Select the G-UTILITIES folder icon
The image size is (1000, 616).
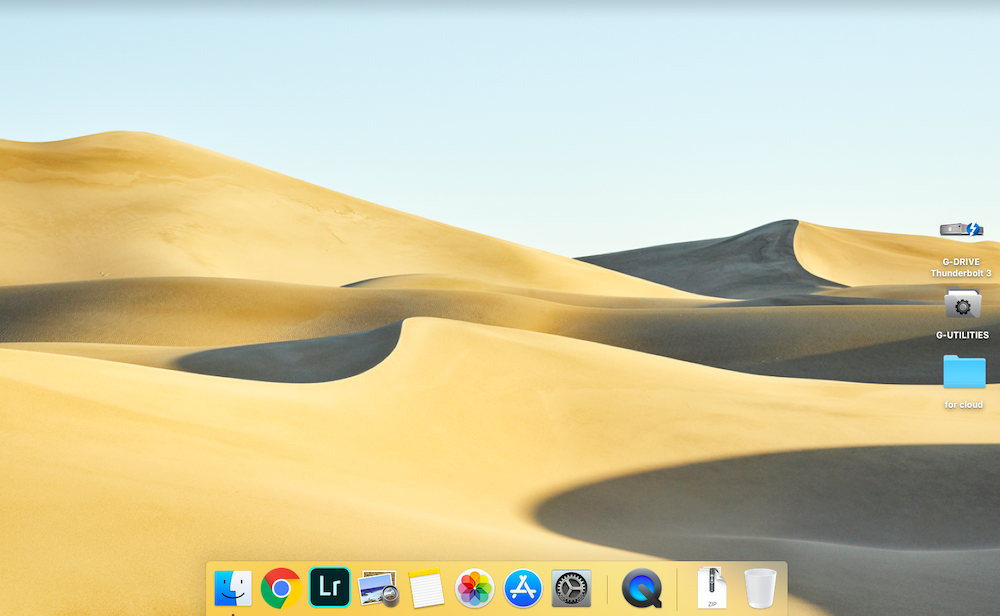click(963, 304)
